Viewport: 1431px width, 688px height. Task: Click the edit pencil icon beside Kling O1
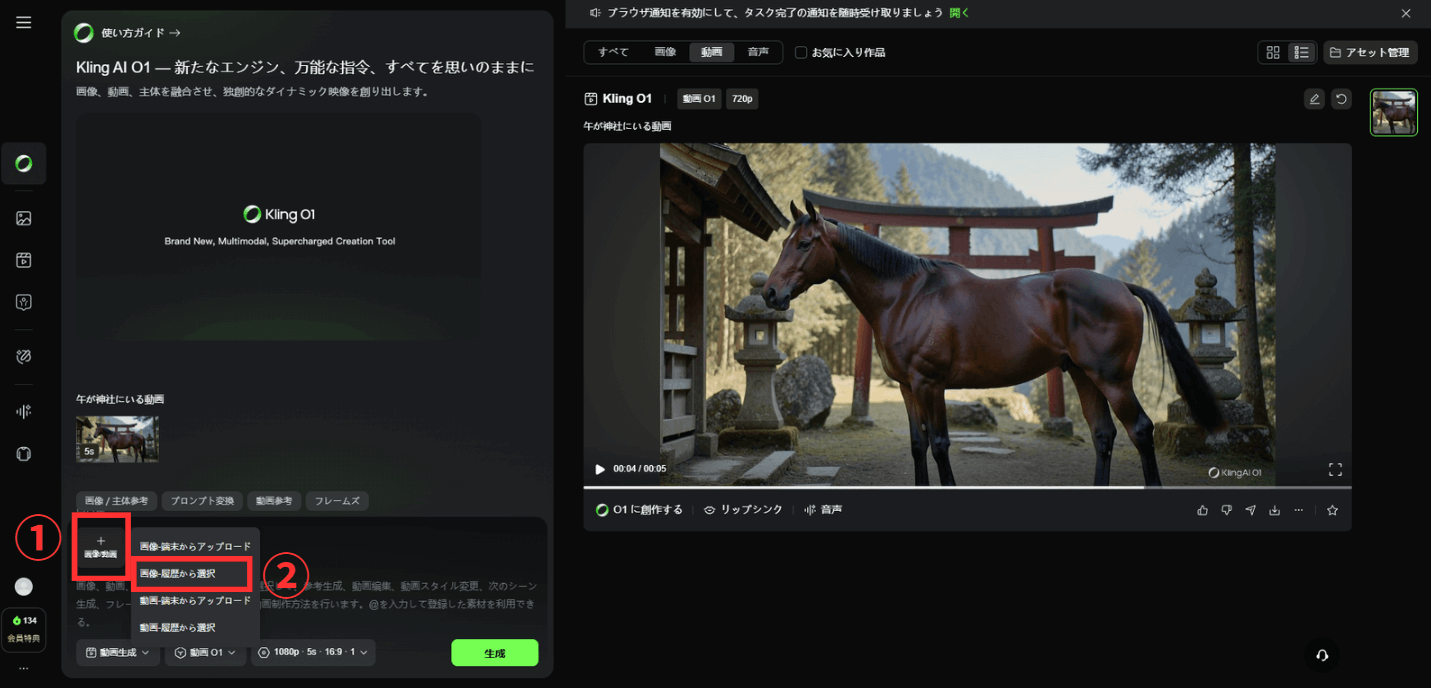(x=1314, y=98)
